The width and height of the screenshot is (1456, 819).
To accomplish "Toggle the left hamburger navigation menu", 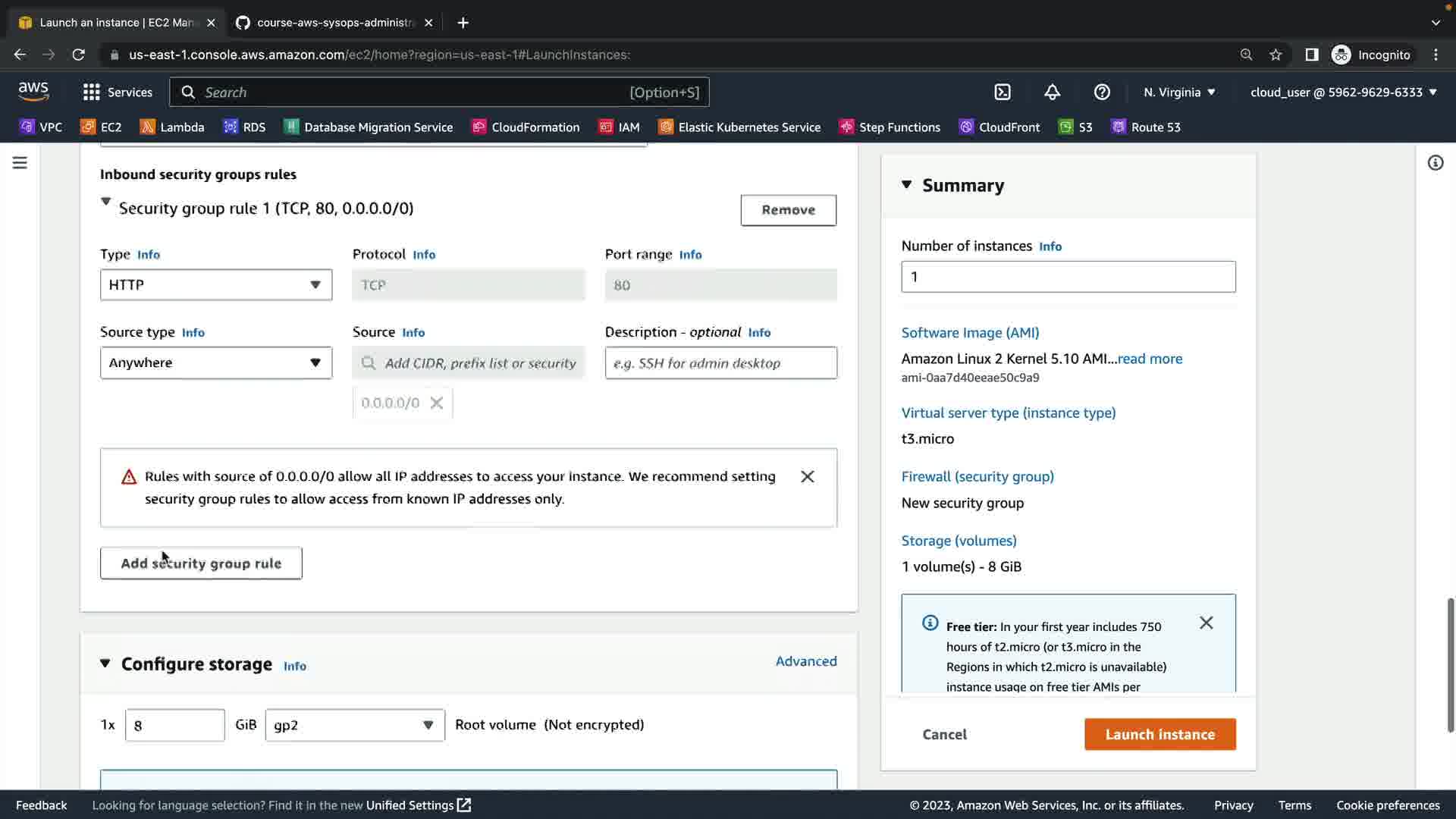I will (20, 162).
